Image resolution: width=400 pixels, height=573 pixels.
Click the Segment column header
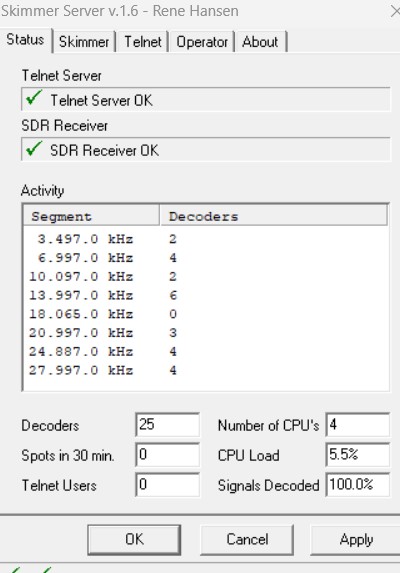tap(91, 216)
